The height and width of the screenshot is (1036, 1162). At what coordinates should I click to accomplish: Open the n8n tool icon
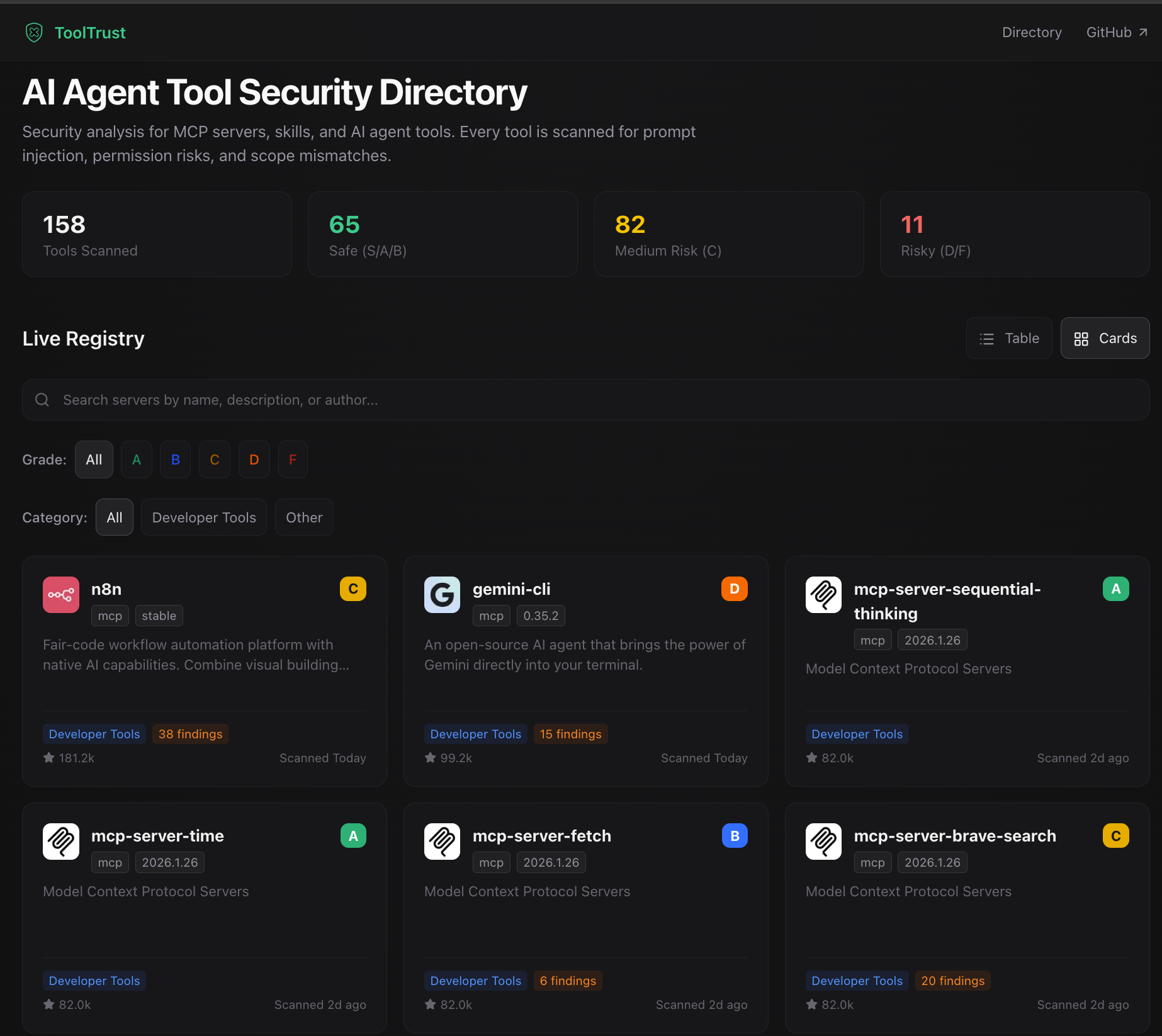(60, 594)
